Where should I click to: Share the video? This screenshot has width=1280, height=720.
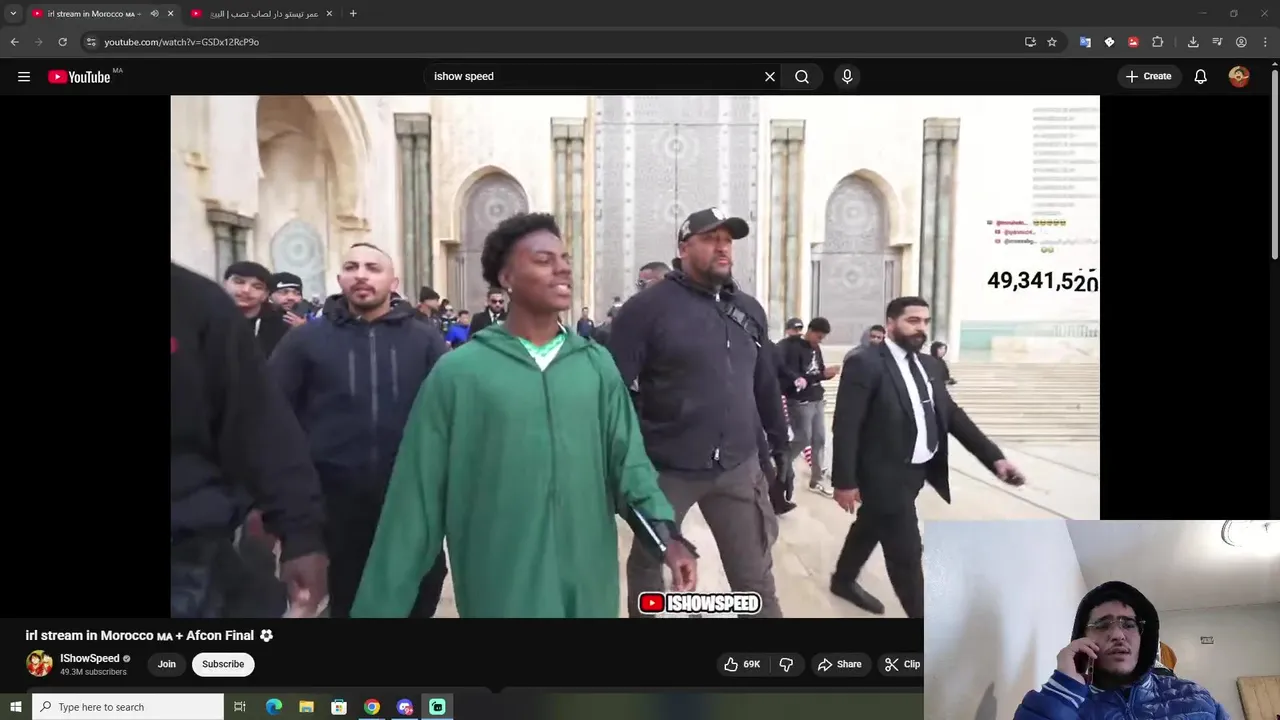point(839,664)
